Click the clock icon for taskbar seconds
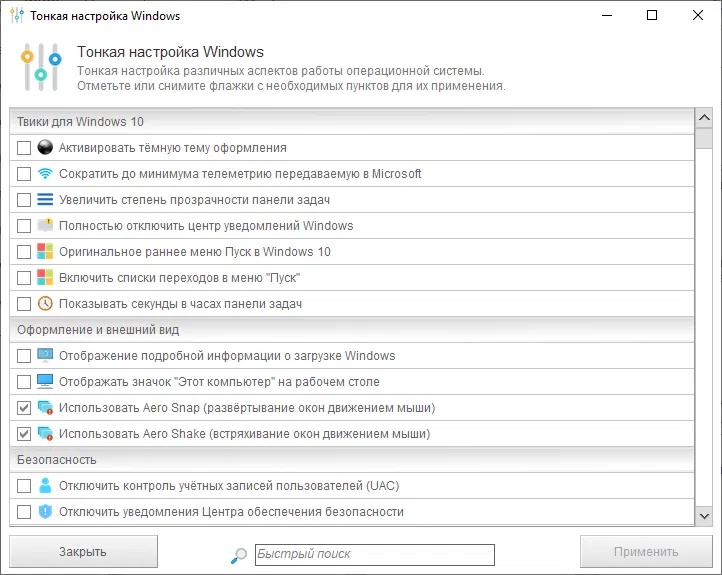 click(45, 304)
